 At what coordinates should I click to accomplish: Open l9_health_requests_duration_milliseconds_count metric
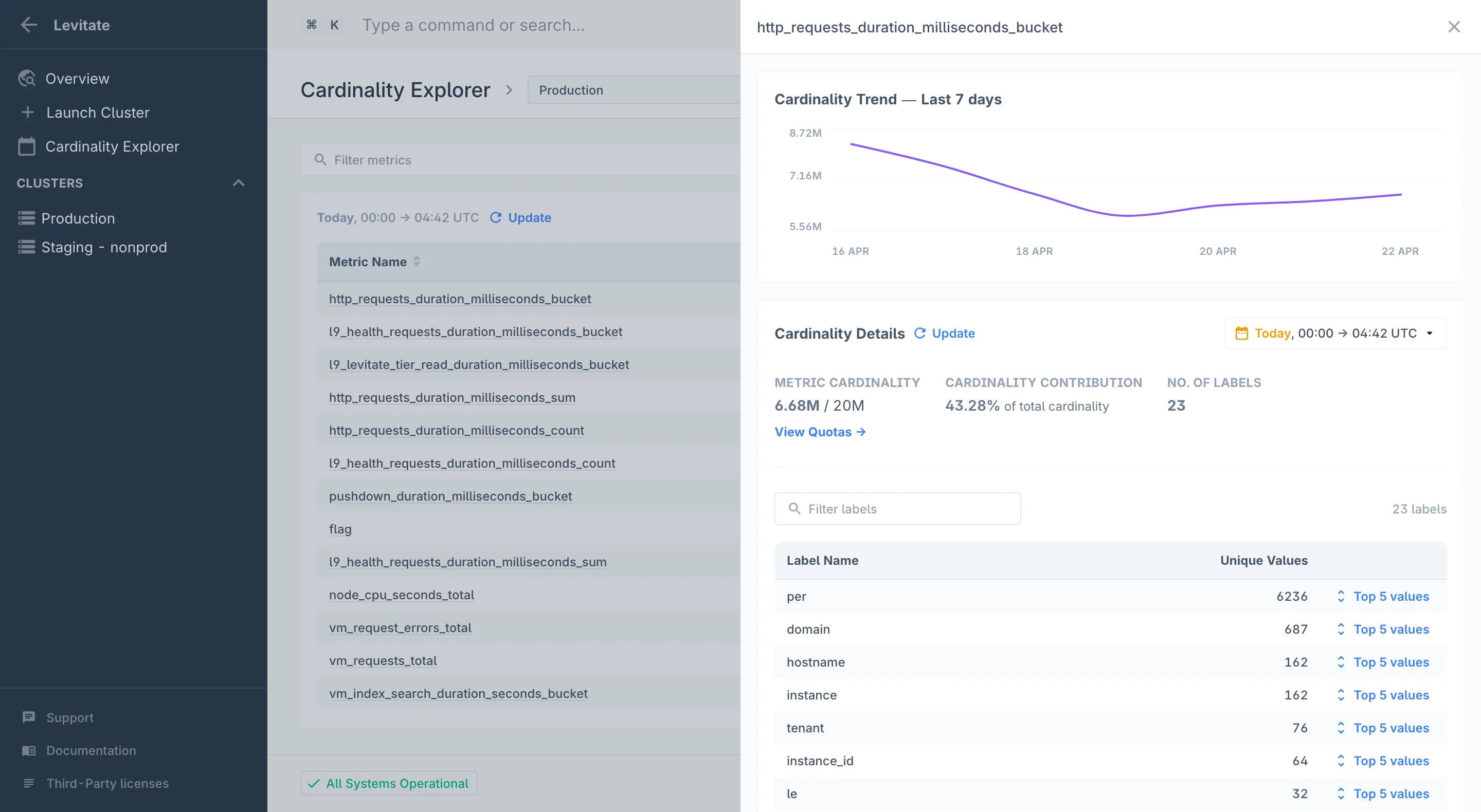[x=472, y=463]
